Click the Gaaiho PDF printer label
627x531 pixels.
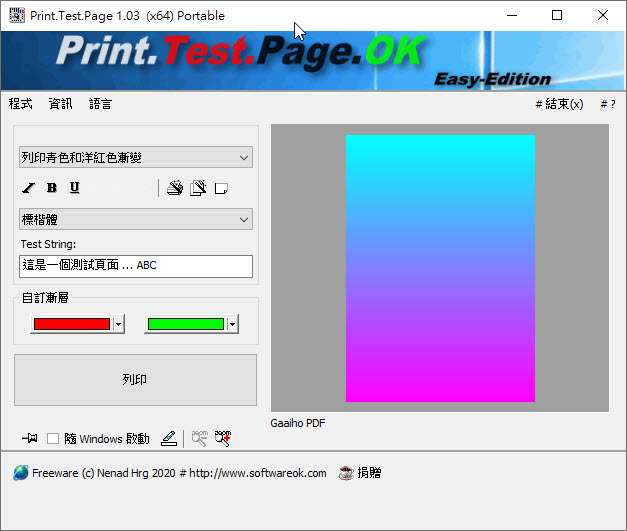pyautogui.click(x=298, y=423)
